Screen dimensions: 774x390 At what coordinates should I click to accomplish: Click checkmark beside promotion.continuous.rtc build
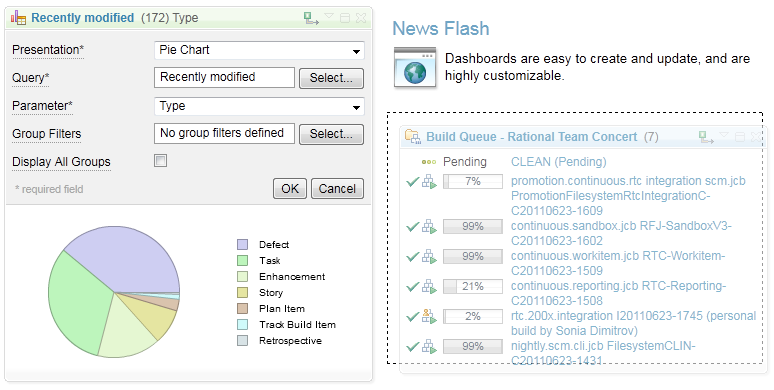tap(413, 182)
